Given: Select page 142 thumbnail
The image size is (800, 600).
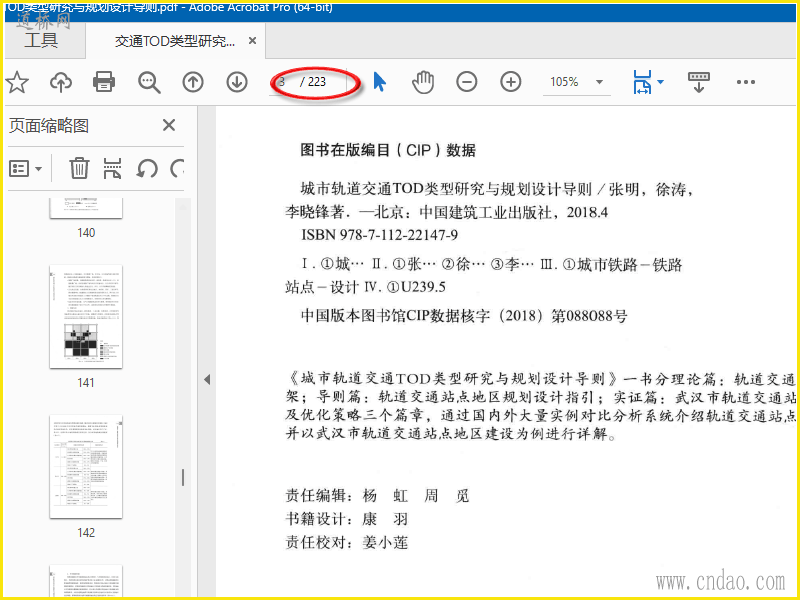Looking at the screenshot, I should click(86, 466).
